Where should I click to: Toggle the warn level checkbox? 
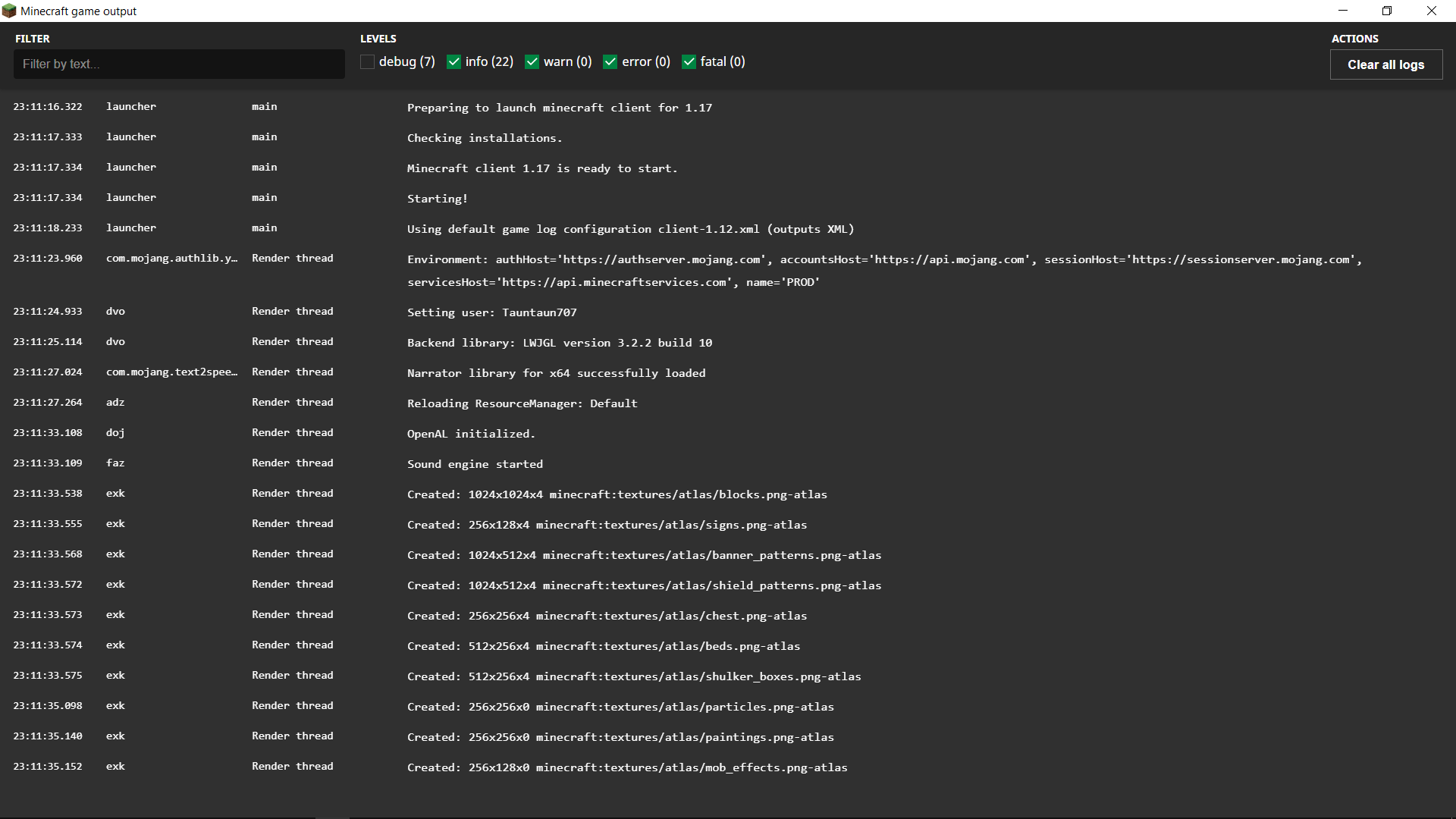tap(532, 62)
